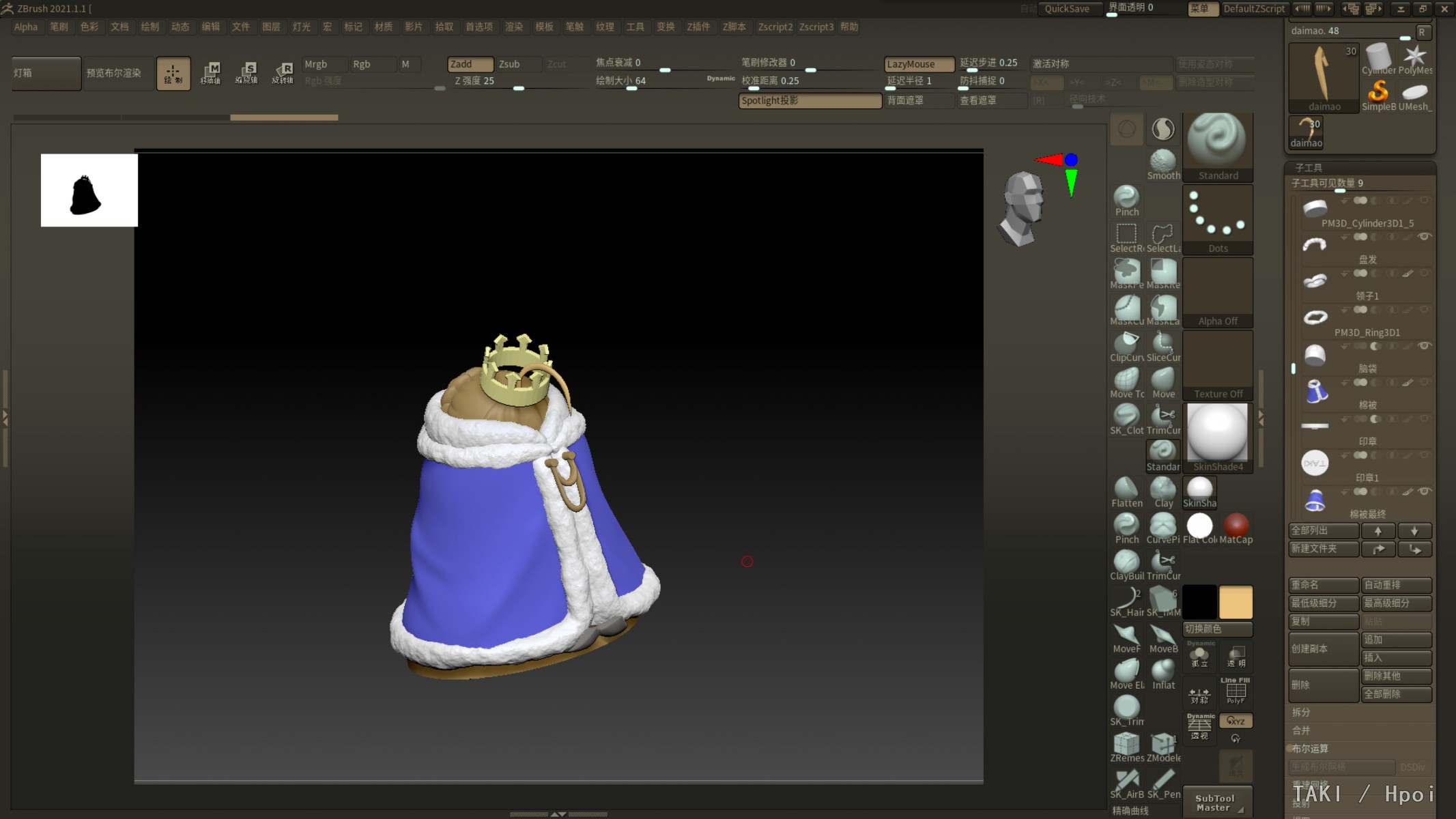
Task: Open the Alpha Off selector
Action: pyautogui.click(x=1217, y=293)
